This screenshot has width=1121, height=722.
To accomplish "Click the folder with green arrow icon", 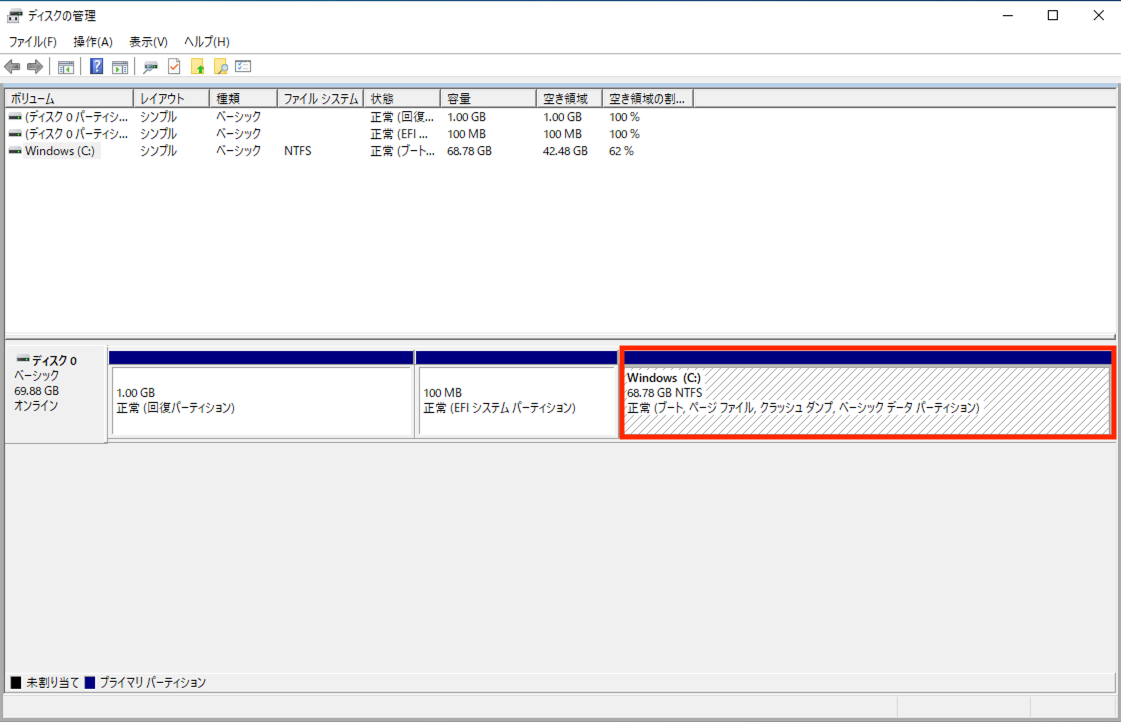I will coord(197,67).
